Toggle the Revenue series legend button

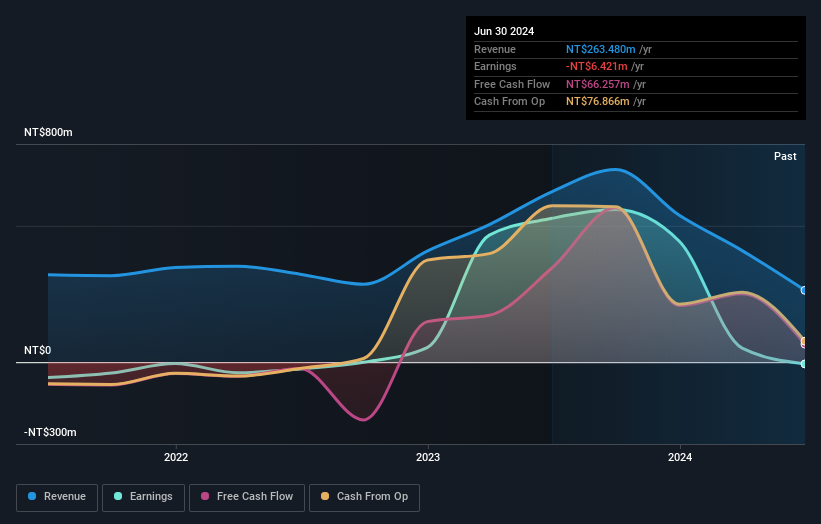pyautogui.click(x=57, y=497)
